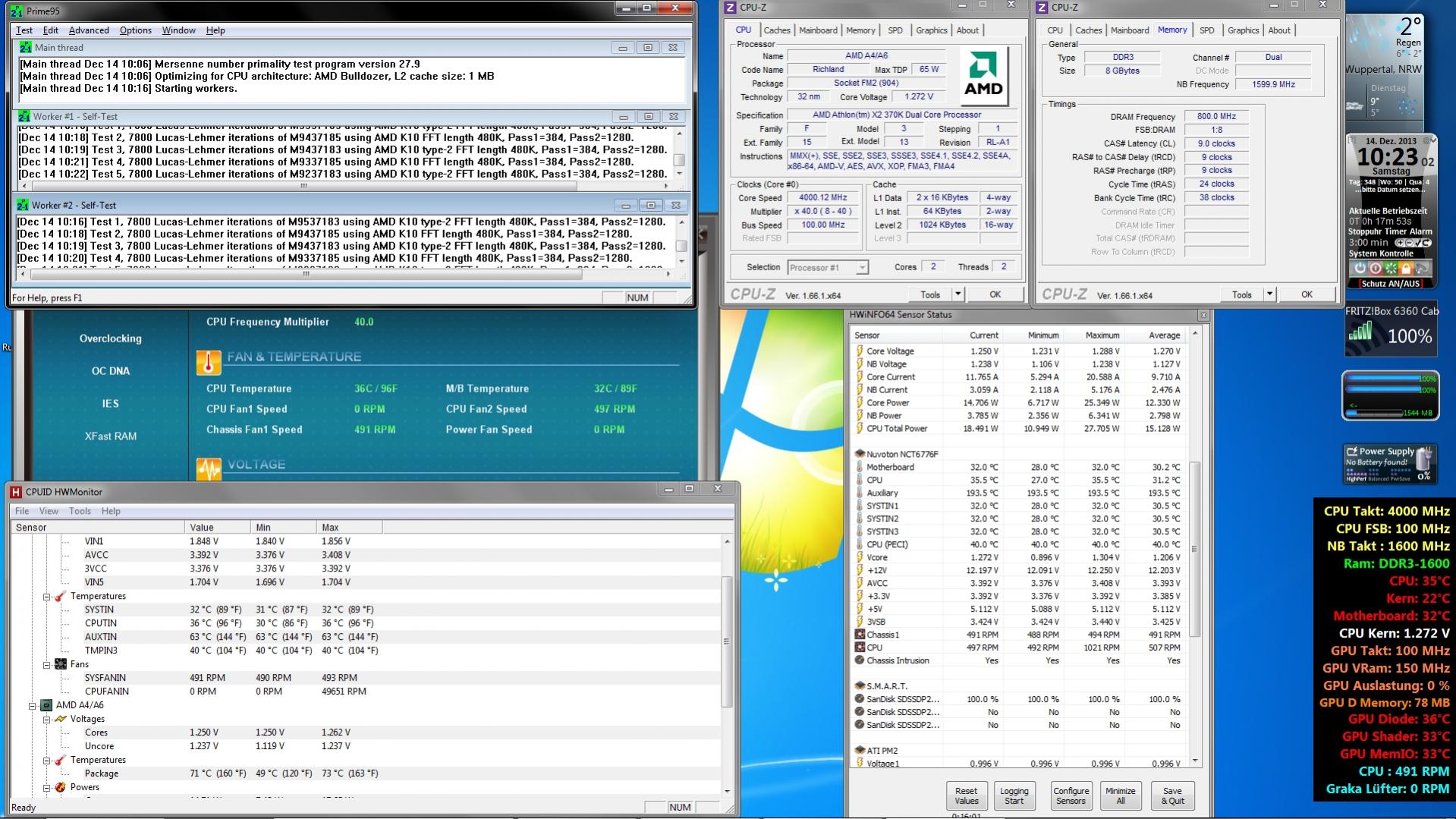The height and width of the screenshot is (819, 1456).
Task: Collapse the Temperatures node above SYSTIN
Action: point(46,597)
